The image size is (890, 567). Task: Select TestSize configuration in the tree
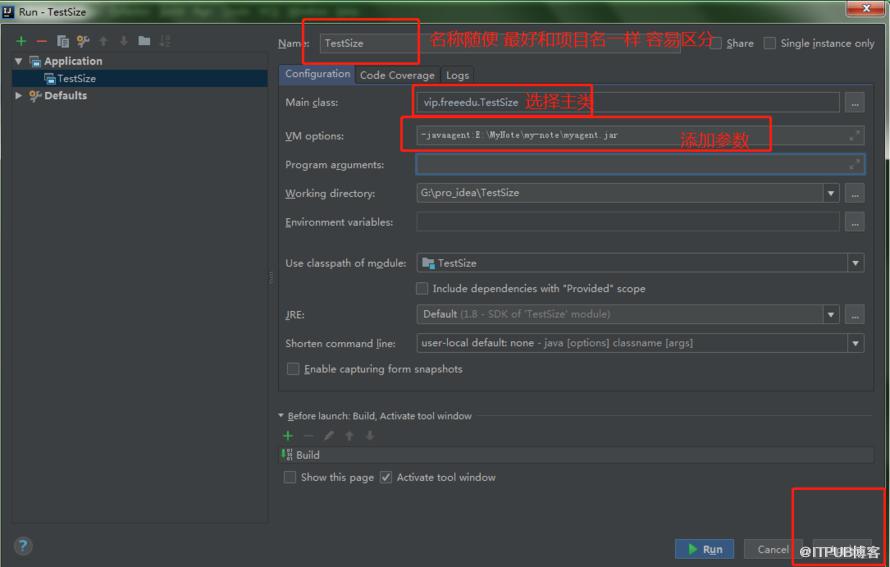[x=140, y=78]
